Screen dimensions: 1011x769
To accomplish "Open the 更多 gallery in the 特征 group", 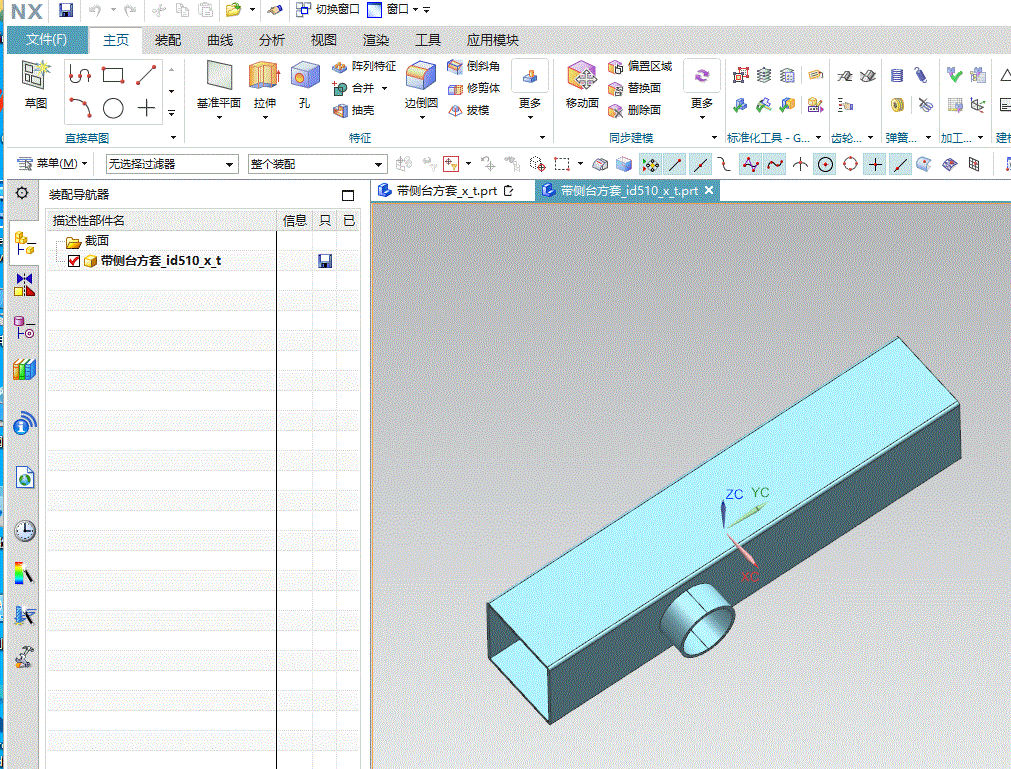I will click(x=530, y=90).
